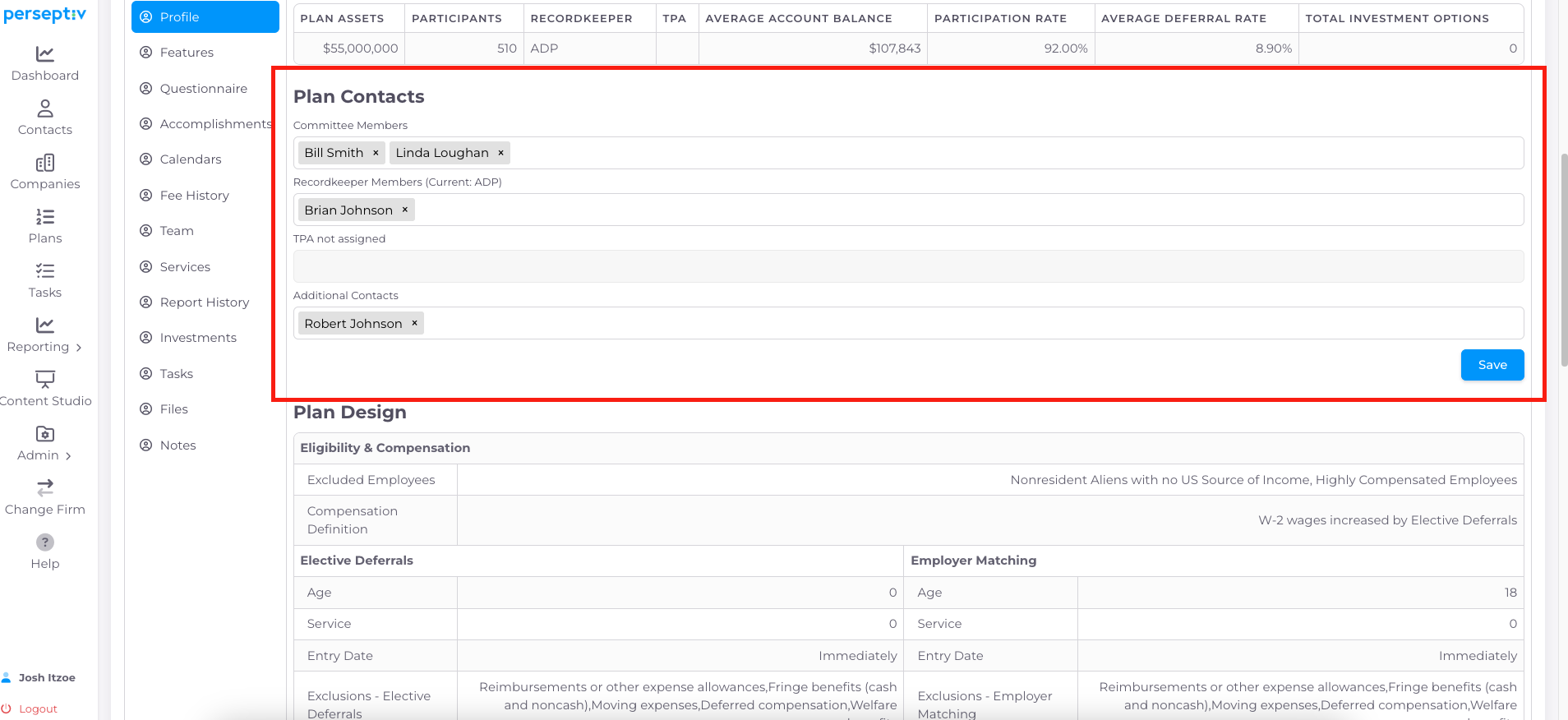Expand the Admin submenu chevron
This screenshot has width=1568, height=720.
(x=68, y=456)
